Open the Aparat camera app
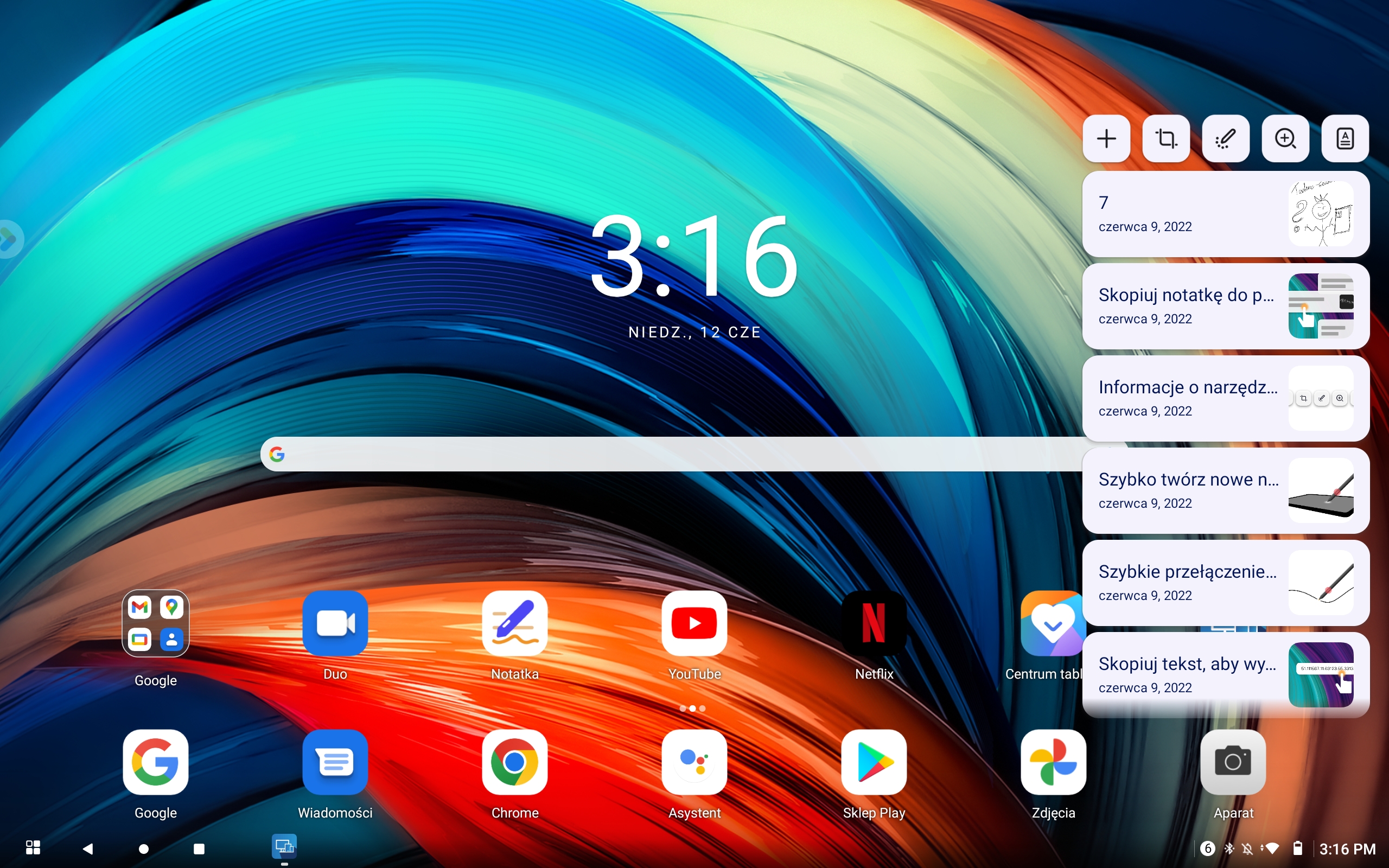 click(x=1233, y=762)
